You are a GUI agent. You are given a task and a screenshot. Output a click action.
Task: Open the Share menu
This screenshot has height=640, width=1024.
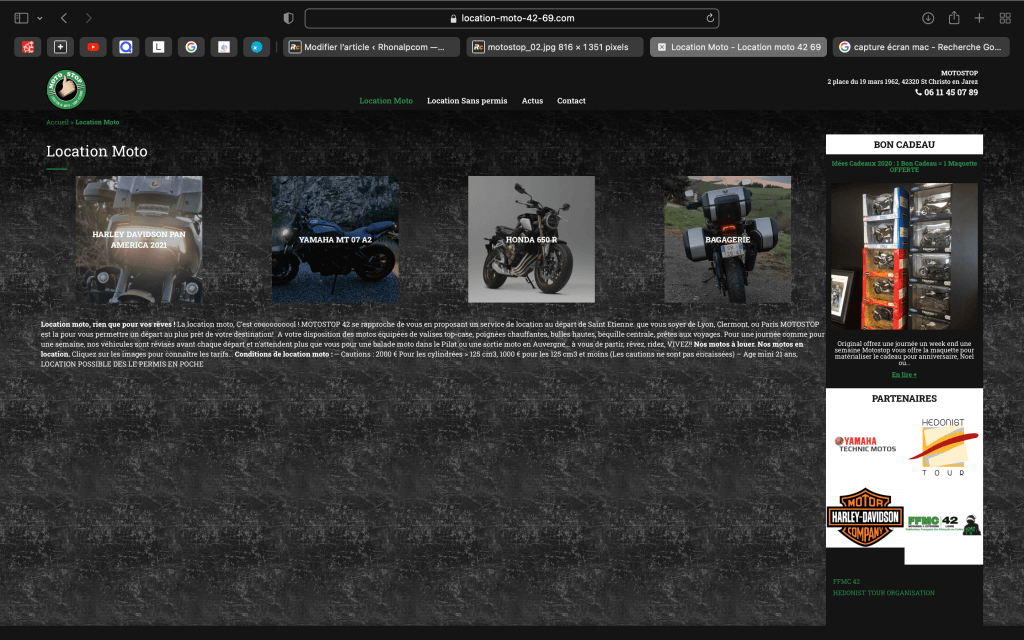tap(954, 18)
